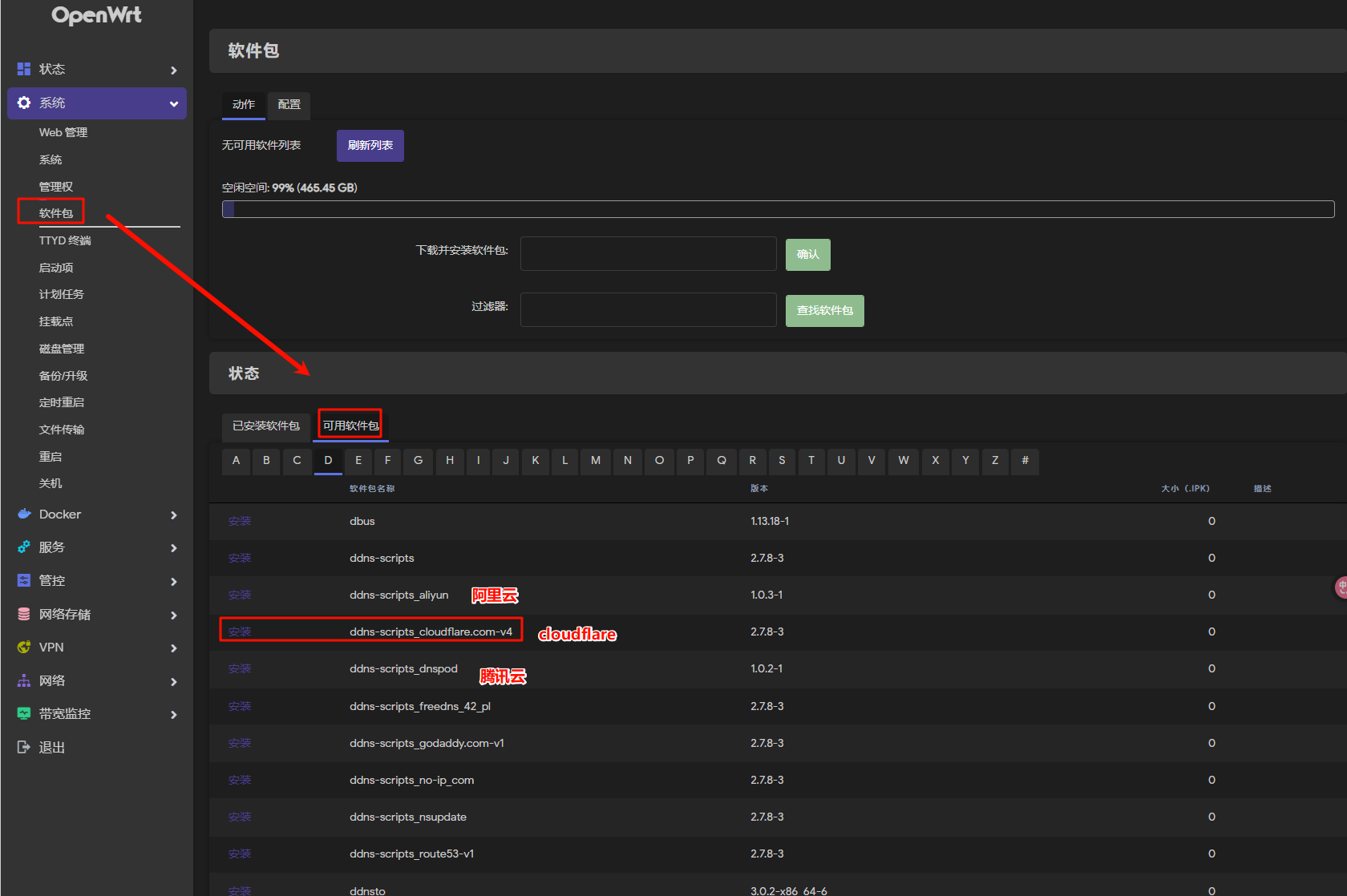Click the Logout (退出) icon
Image resolution: width=1347 pixels, height=896 pixels.
(24, 747)
